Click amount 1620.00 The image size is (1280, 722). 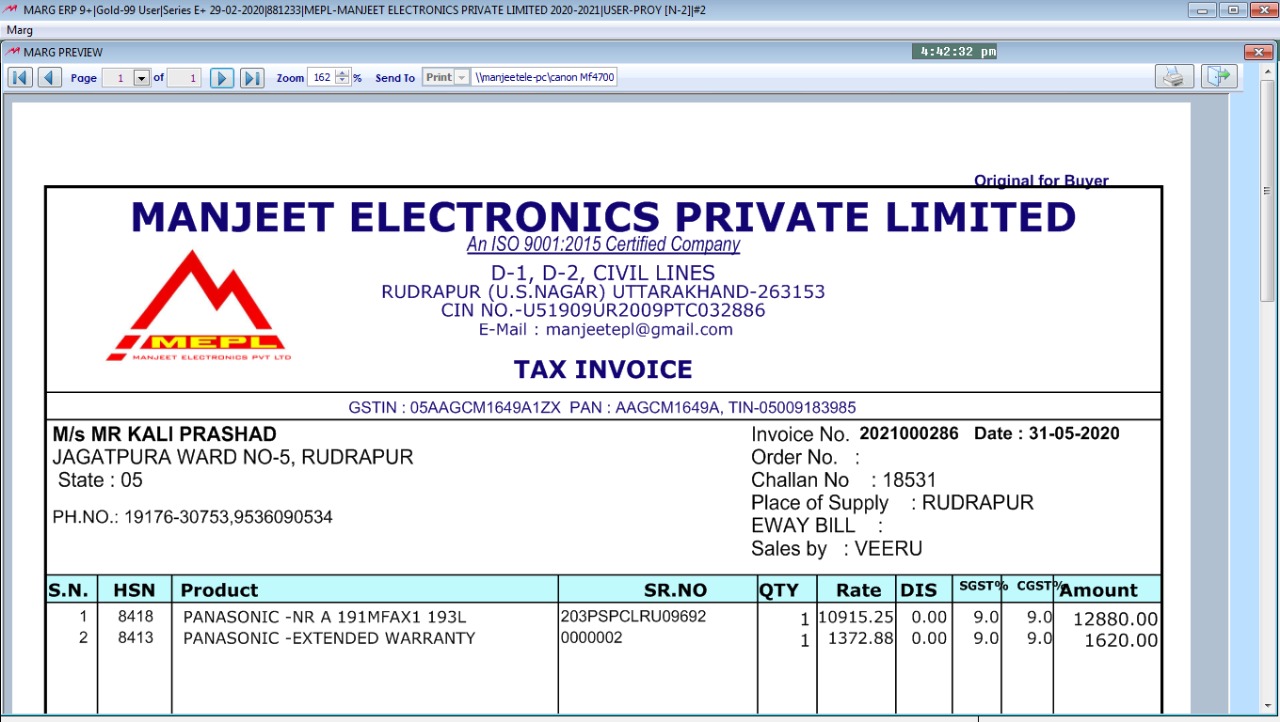[1121, 640]
